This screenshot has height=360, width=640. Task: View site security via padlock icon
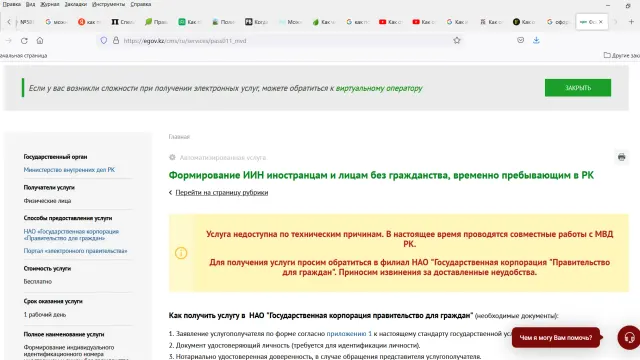tap(116, 40)
